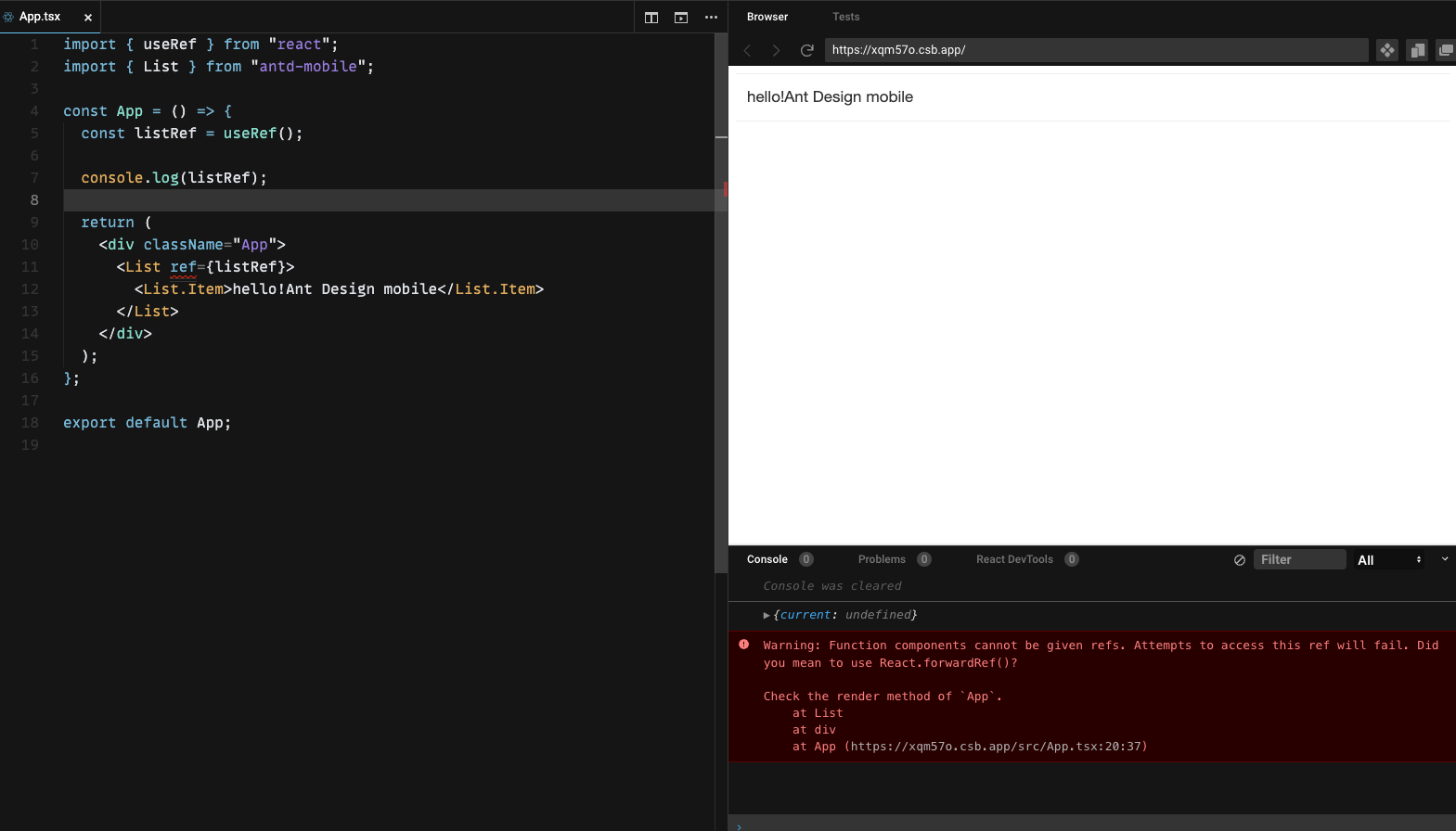This screenshot has height=831, width=1456.
Task: Click the editor vertical scrollbar thumb
Action: point(721,304)
